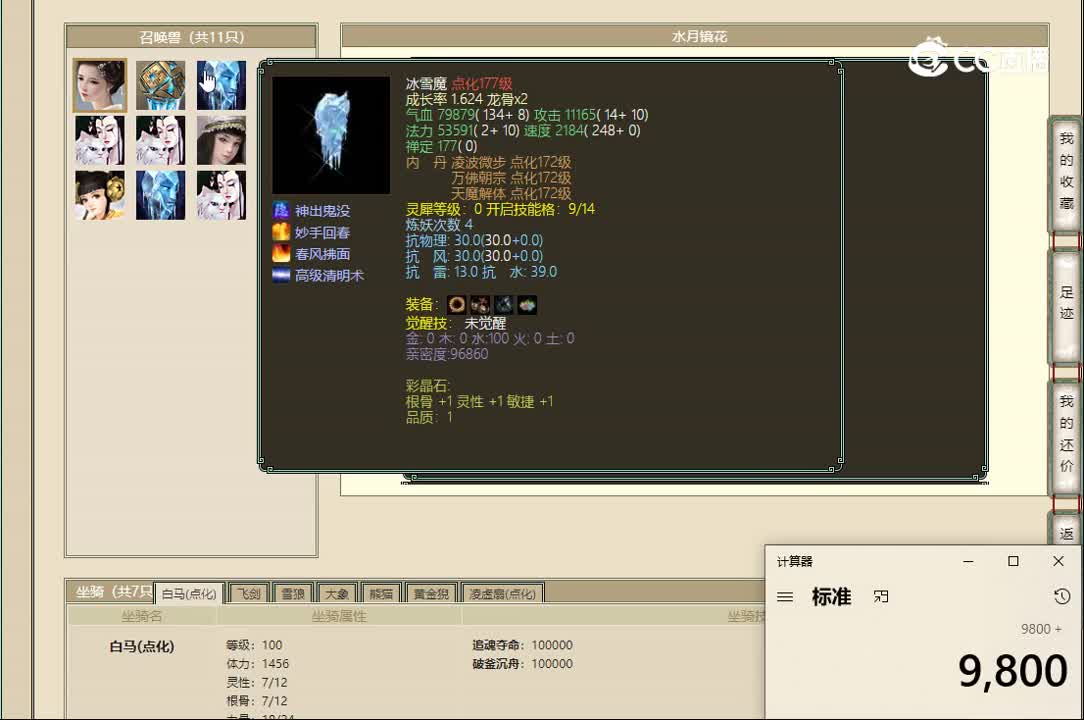
Task: Click the 水月镜花 panel header
Action: coord(695,36)
